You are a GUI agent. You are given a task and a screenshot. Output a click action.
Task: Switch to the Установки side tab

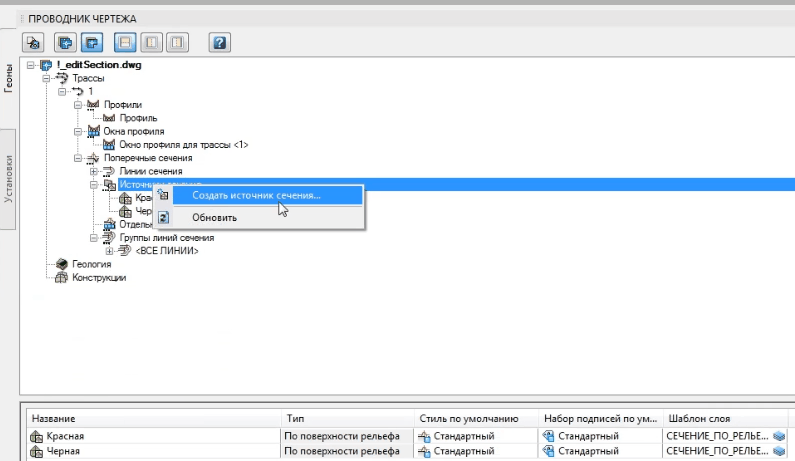[9, 180]
